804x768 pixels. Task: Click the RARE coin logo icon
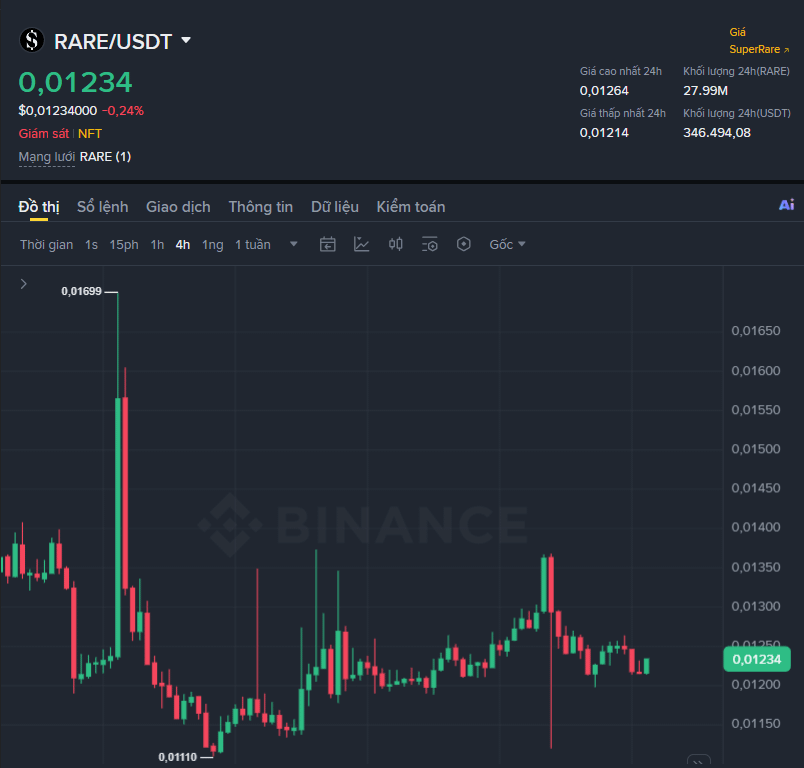pyautogui.click(x=32, y=41)
